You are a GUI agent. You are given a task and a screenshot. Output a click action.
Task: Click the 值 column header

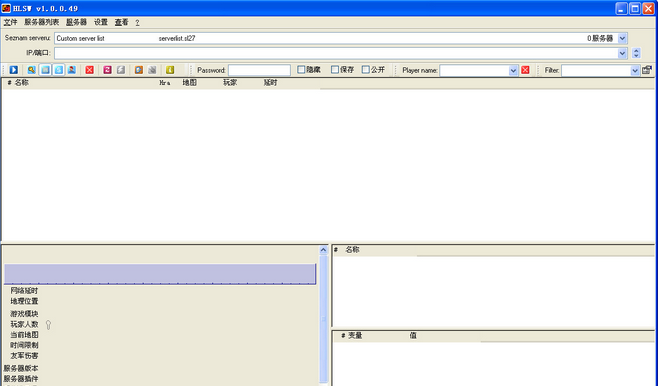pyautogui.click(x=413, y=336)
